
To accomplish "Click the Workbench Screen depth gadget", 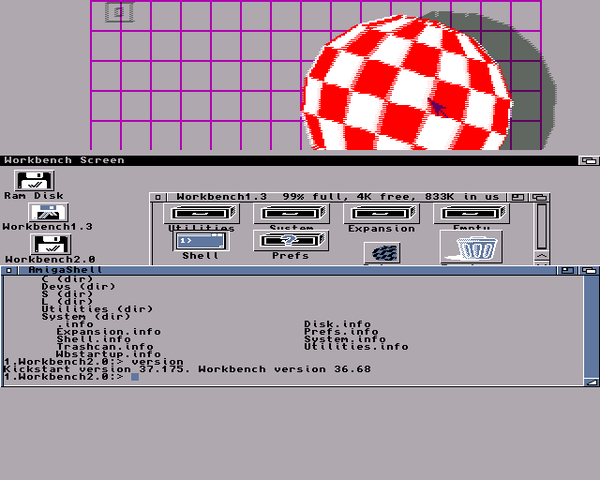I will (588, 160).
